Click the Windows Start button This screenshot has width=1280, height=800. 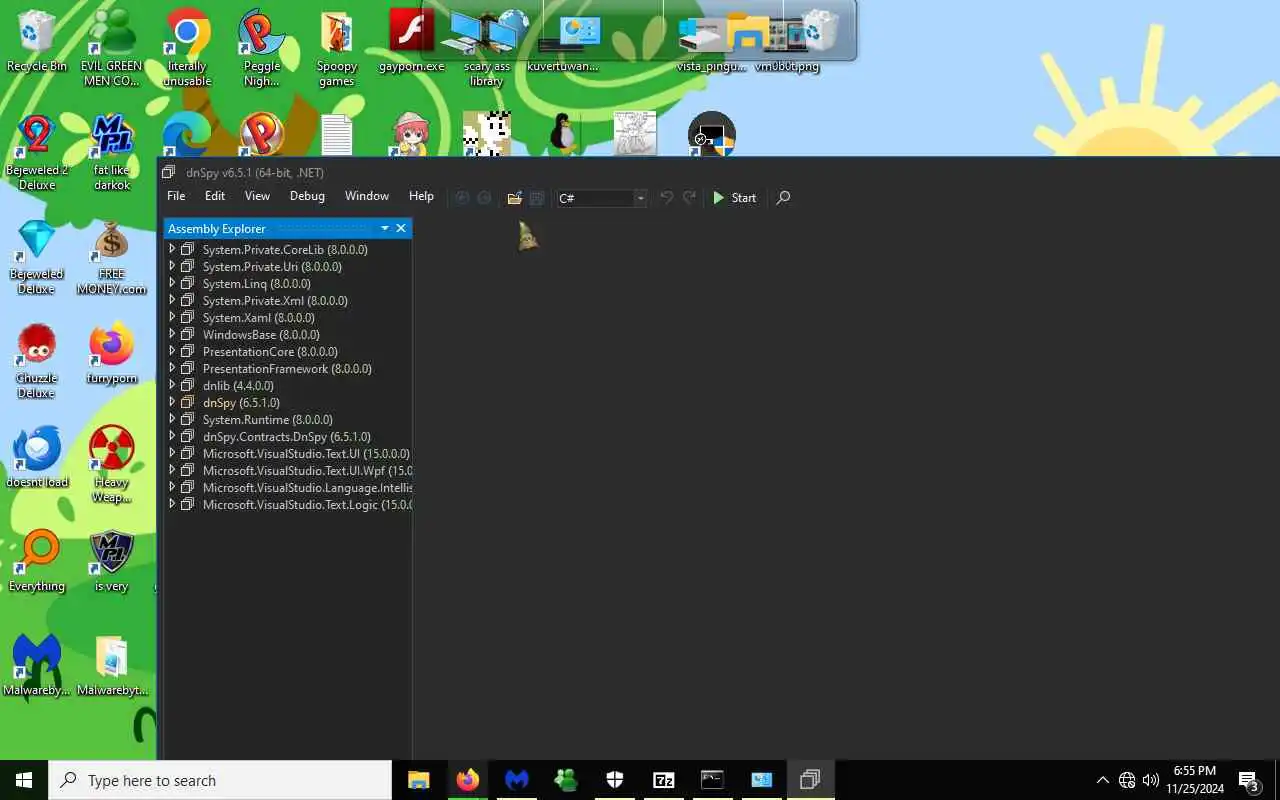coord(24,780)
